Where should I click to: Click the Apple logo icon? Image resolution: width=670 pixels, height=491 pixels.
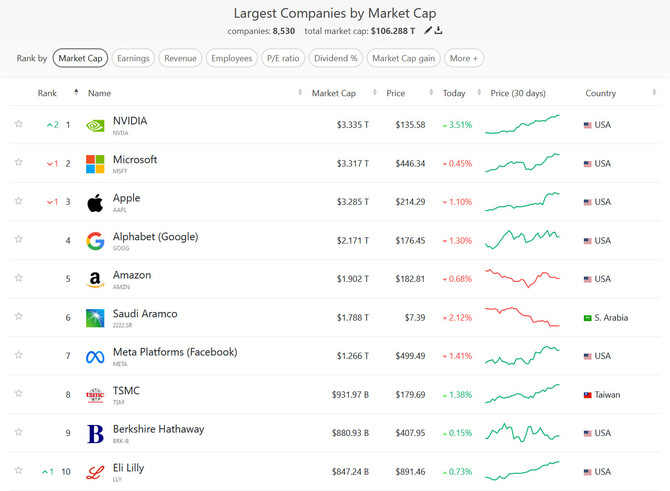tap(95, 203)
